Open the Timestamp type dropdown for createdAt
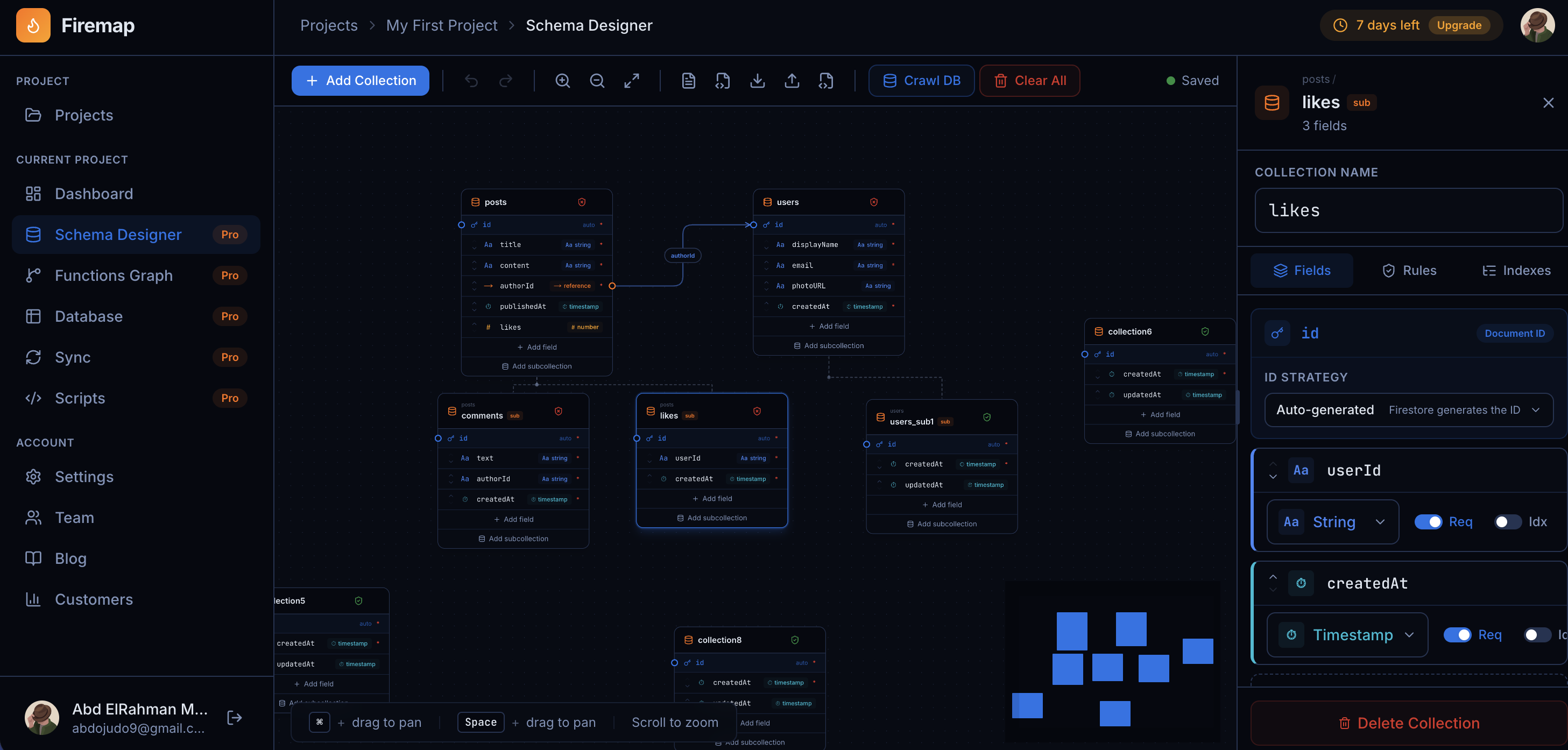This screenshot has height=750, width=1568. pyautogui.click(x=1347, y=634)
